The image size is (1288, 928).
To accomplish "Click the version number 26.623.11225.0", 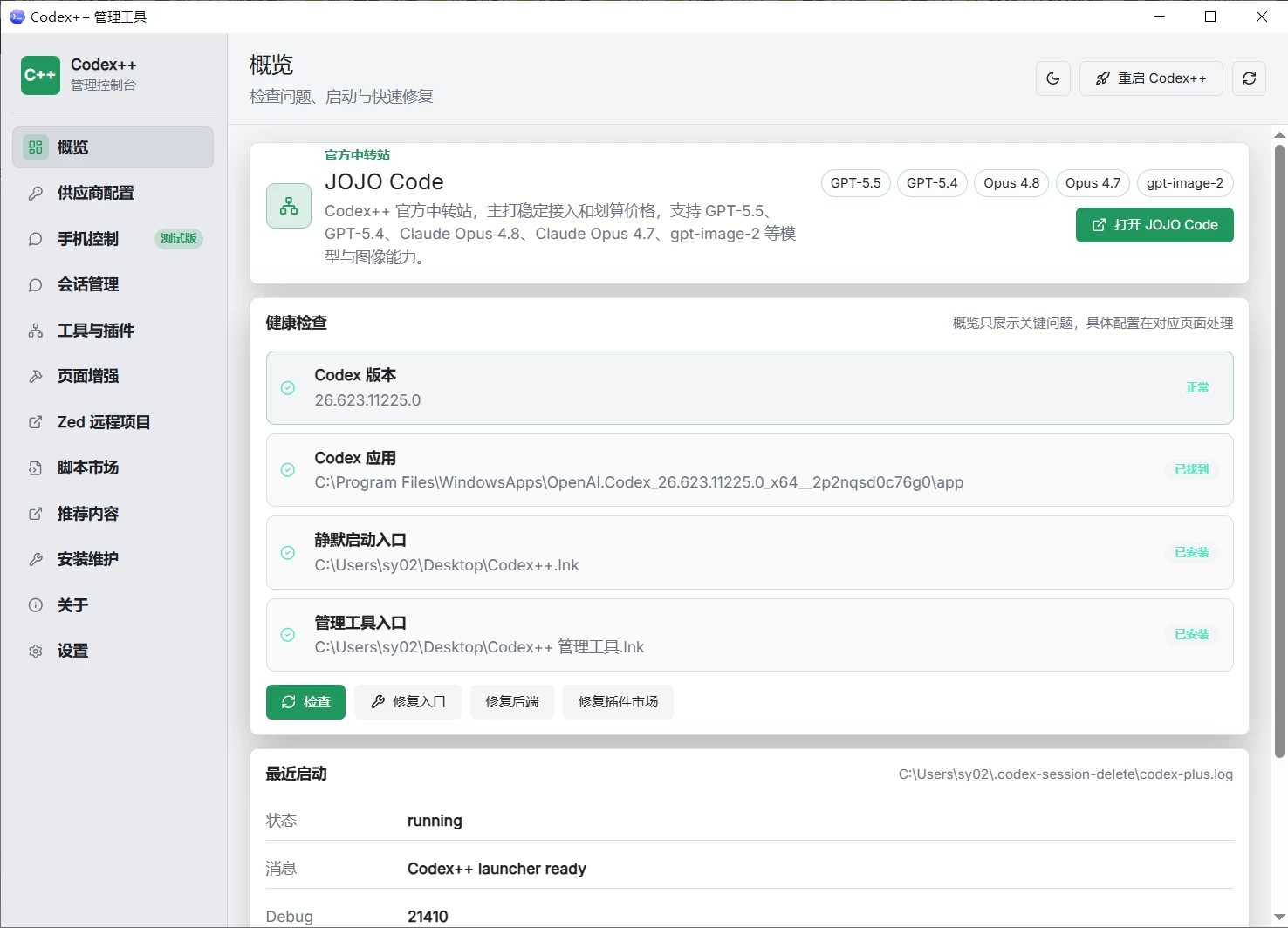I will click(x=368, y=400).
